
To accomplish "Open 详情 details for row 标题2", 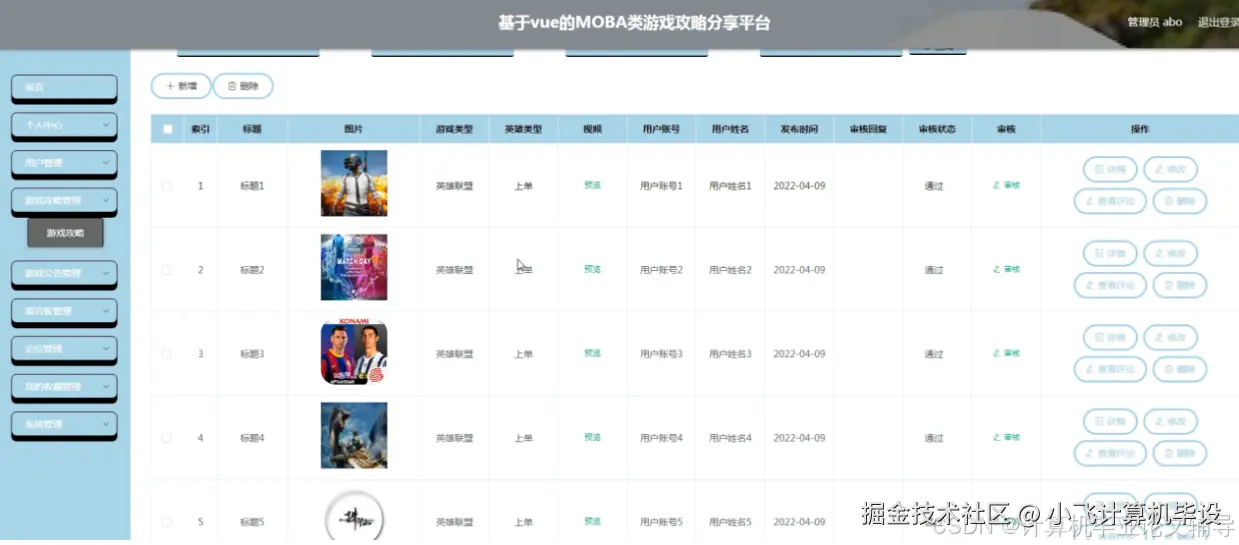I will point(1110,254).
